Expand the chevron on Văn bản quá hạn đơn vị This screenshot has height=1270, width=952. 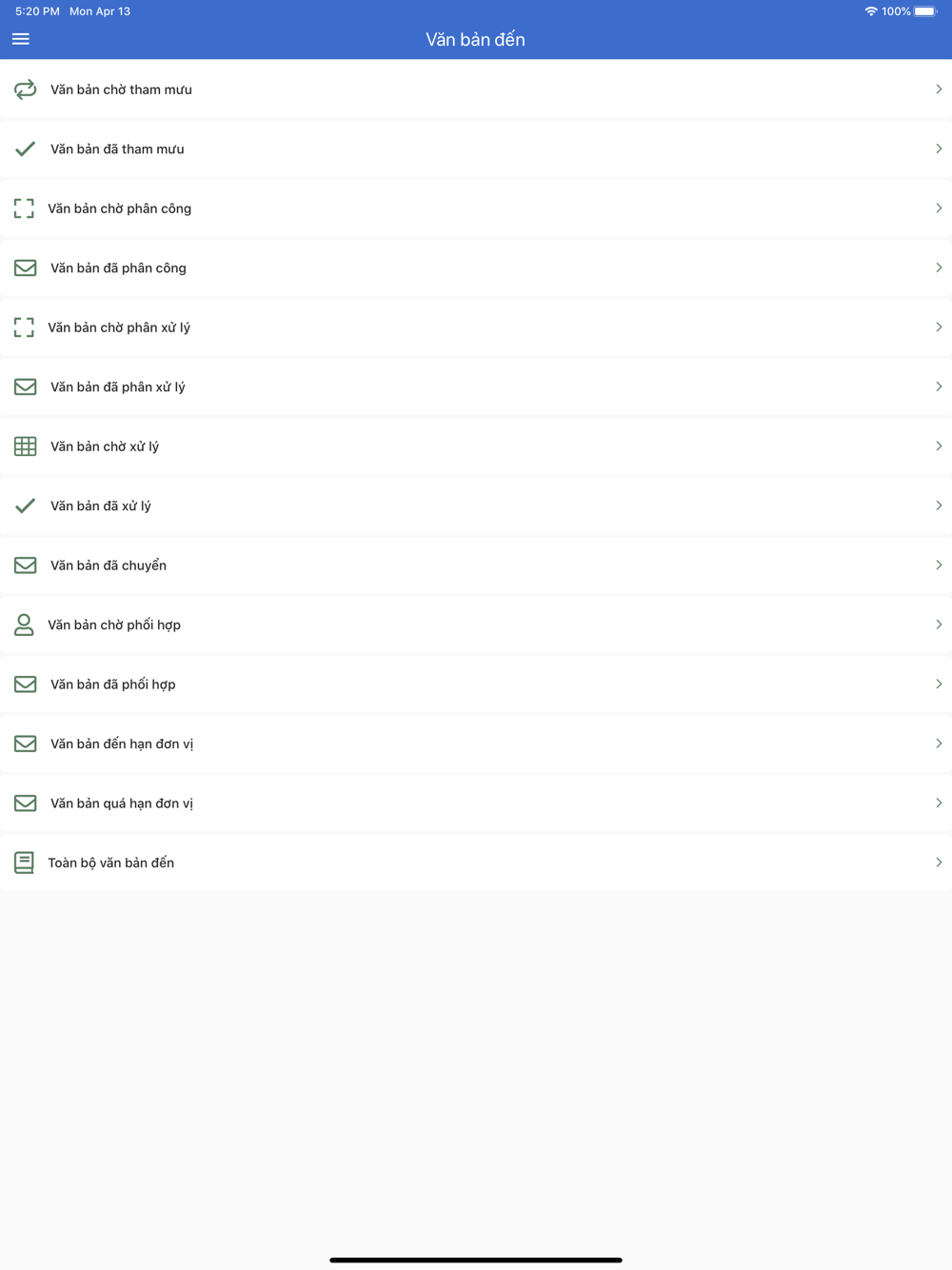pos(939,804)
